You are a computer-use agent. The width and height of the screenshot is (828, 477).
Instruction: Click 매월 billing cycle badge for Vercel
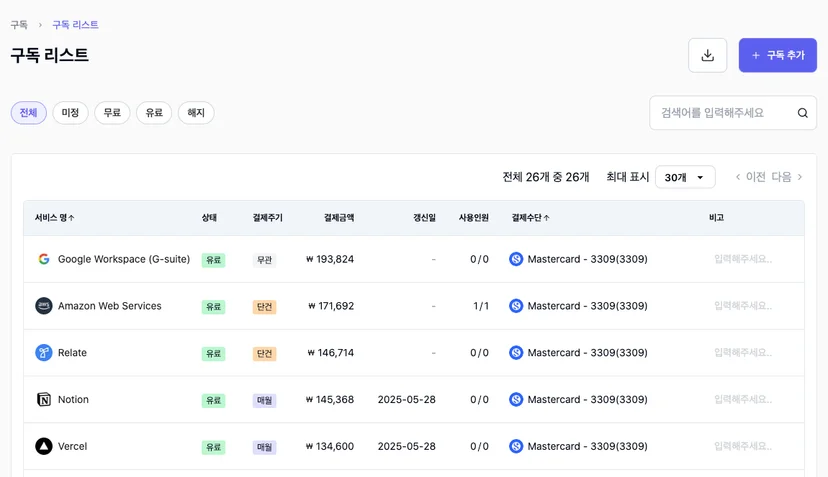point(265,447)
